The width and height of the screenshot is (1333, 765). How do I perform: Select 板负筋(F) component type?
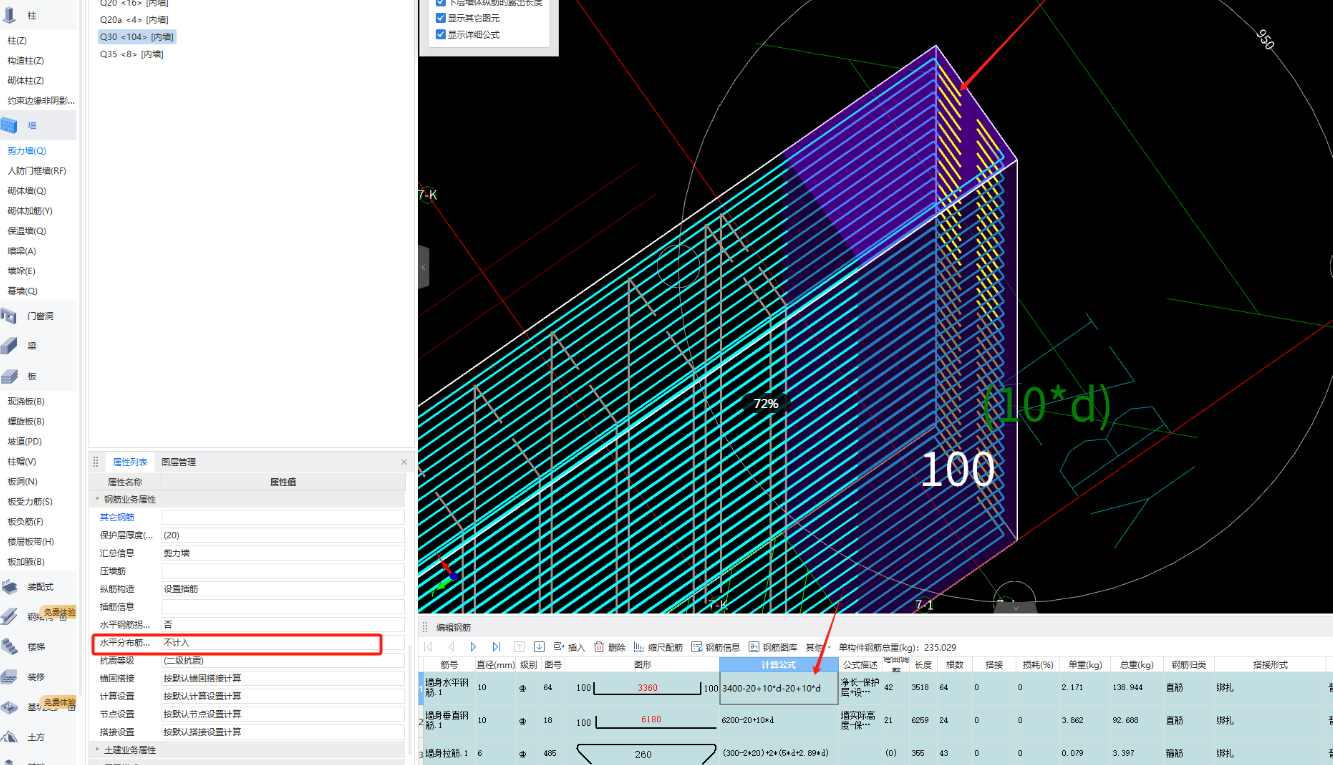26,521
